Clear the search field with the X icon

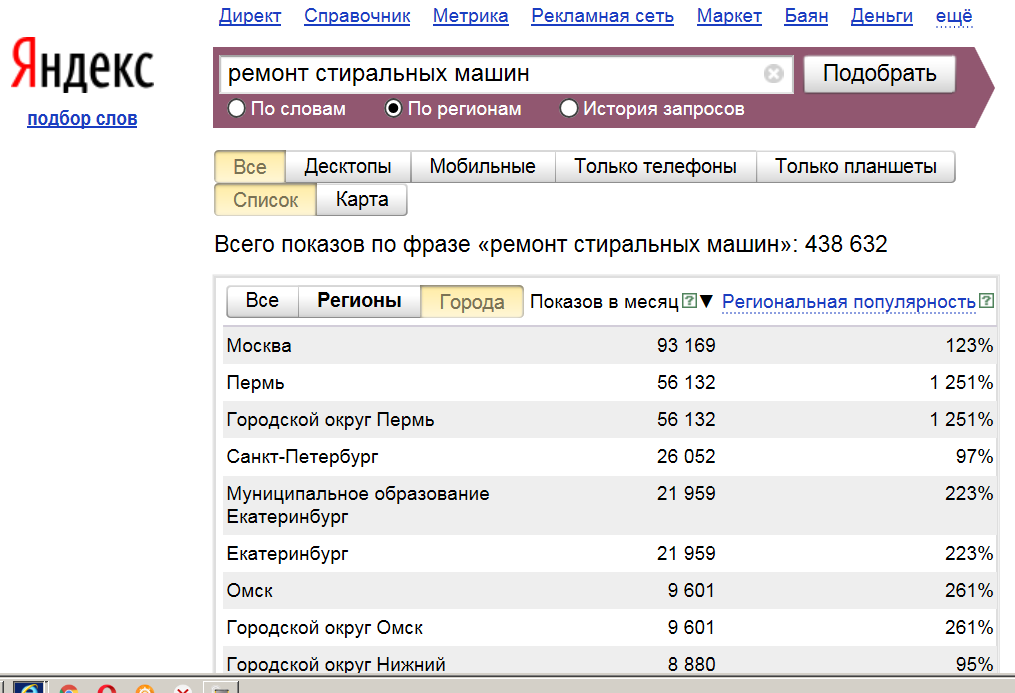(773, 75)
